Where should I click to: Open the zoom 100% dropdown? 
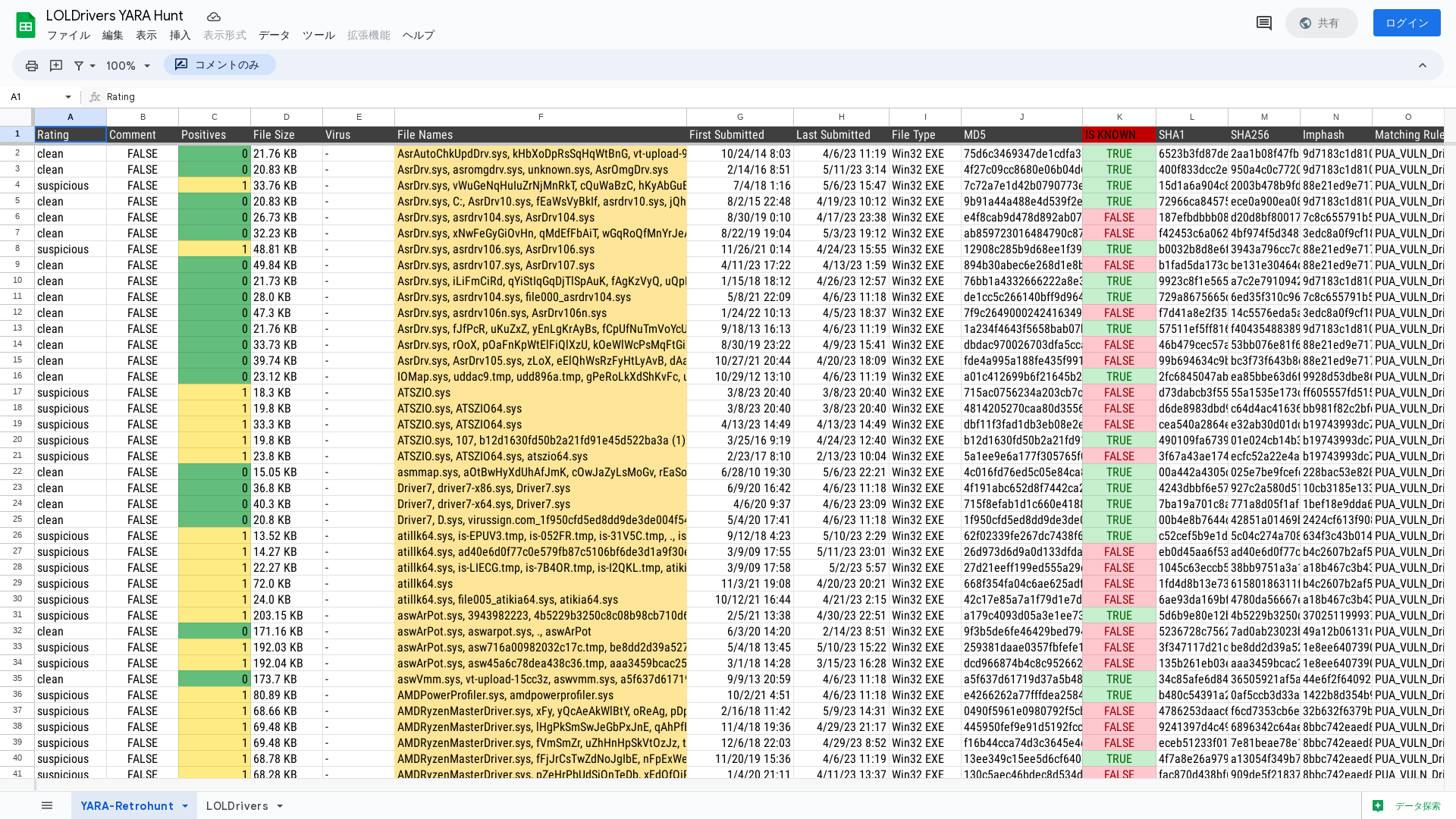click(128, 66)
